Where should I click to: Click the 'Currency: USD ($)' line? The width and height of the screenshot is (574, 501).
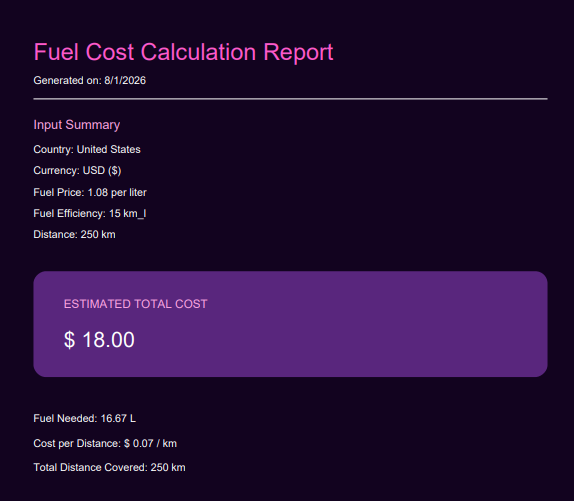[x=77, y=171]
